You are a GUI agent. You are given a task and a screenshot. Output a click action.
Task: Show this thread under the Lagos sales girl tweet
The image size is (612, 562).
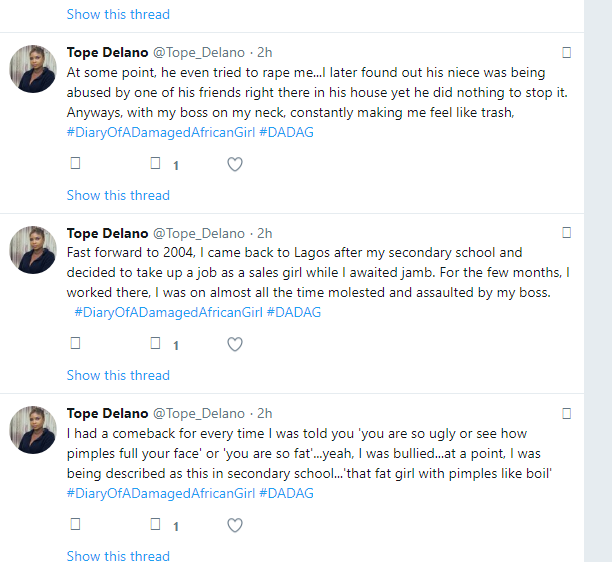(x=118, y=375)
